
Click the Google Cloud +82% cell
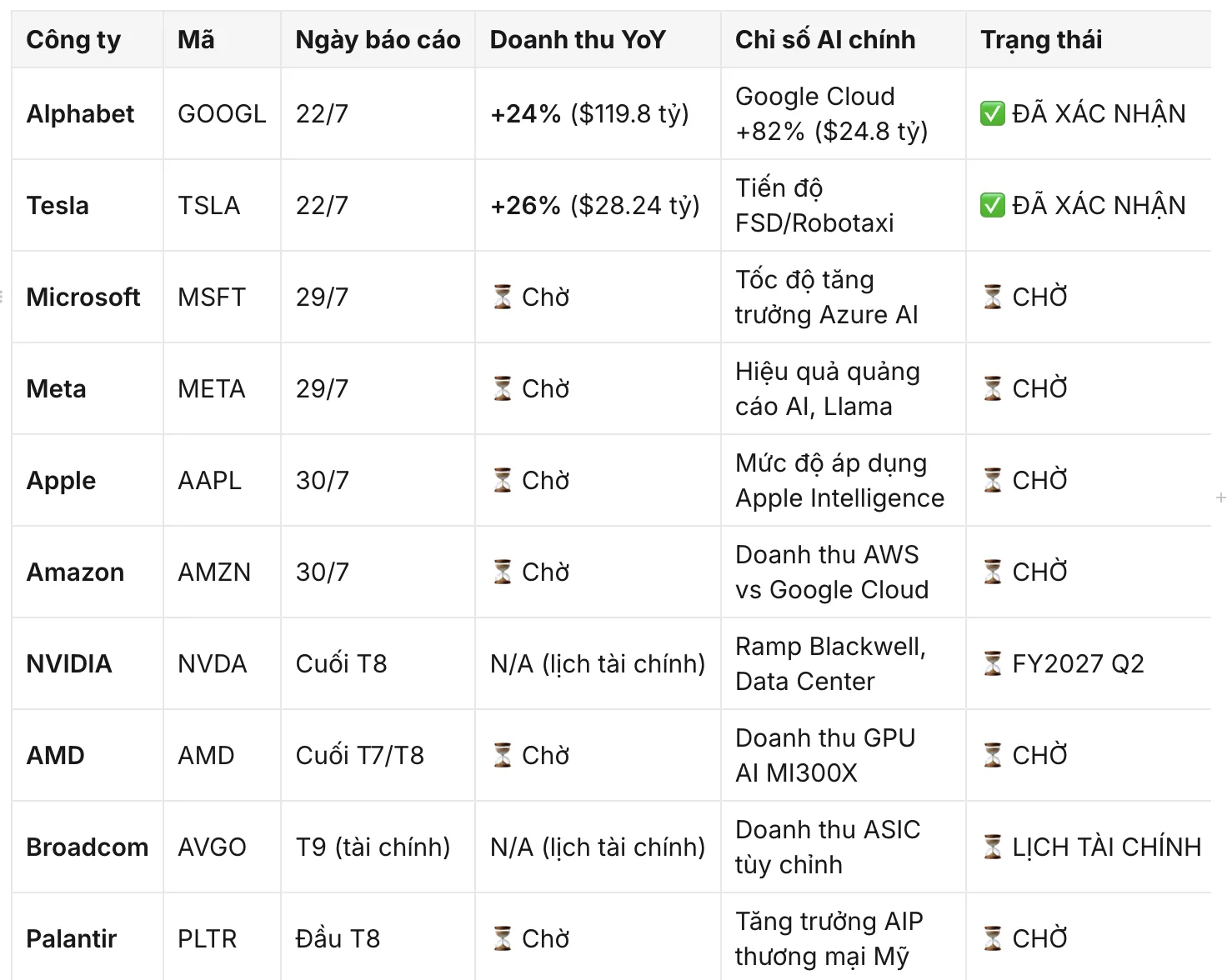tap(844, 113)
